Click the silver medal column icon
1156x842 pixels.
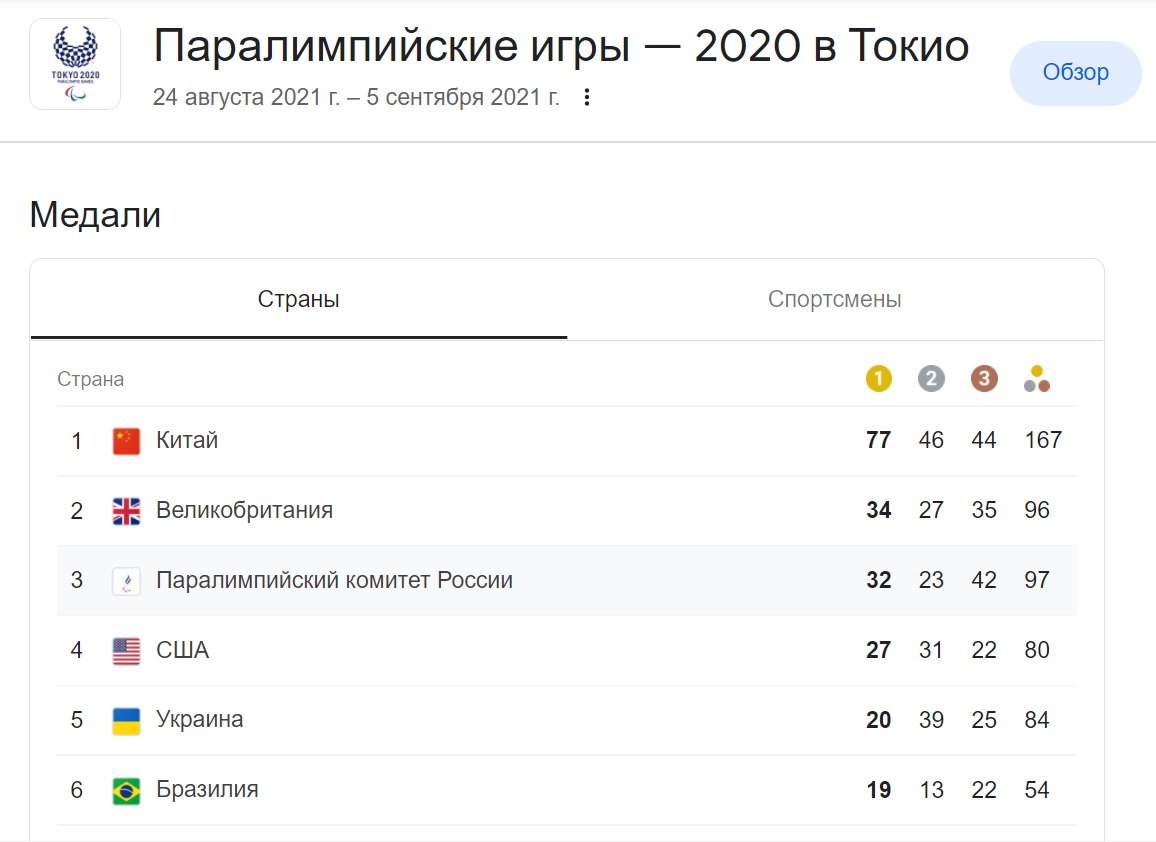pyautogui.click(x=931, y=379)
